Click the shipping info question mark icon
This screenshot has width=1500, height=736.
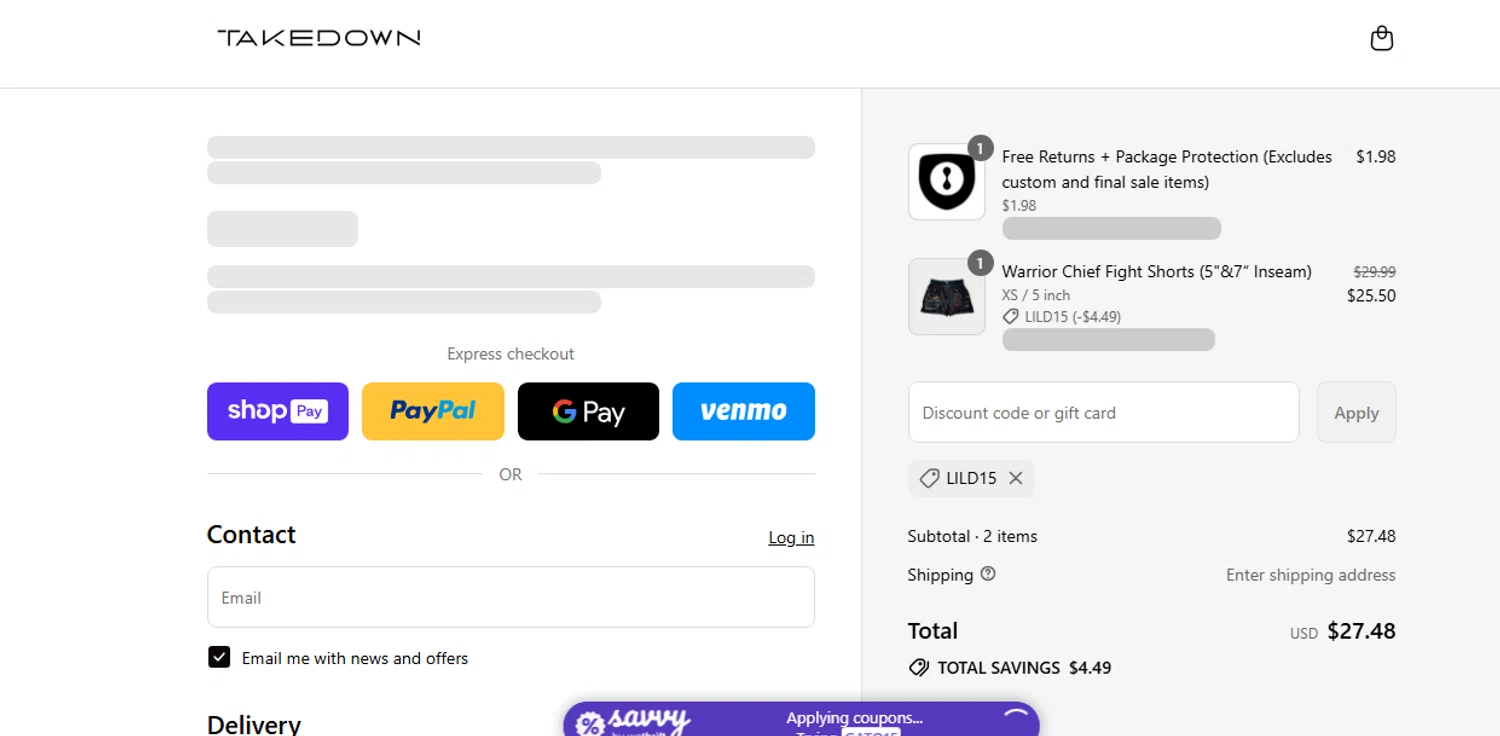[988, 574]
